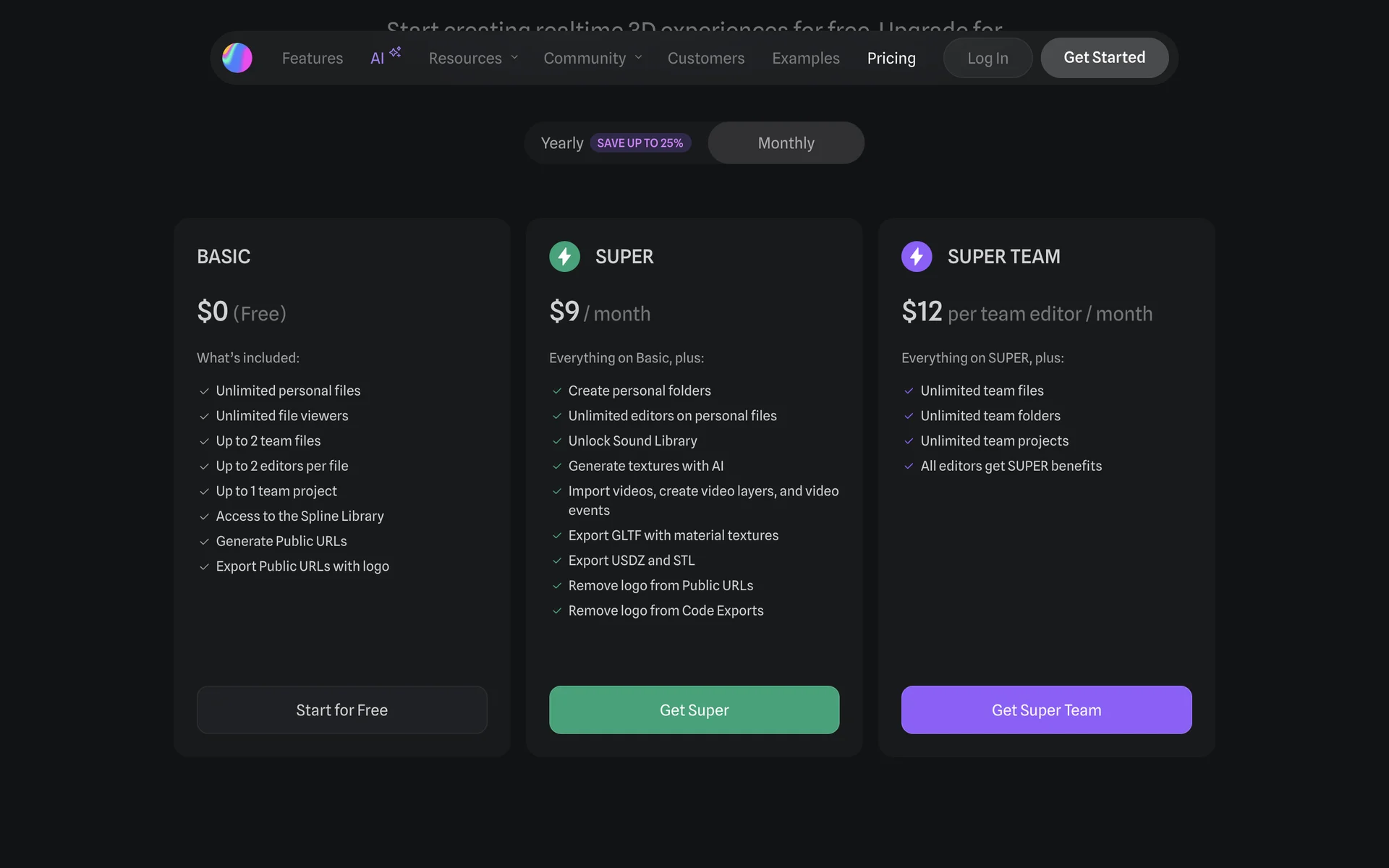Select Monthly billing option
The height and width of the screenshot is (868, 1389).
pyautogui.click(x=786, y=143)
